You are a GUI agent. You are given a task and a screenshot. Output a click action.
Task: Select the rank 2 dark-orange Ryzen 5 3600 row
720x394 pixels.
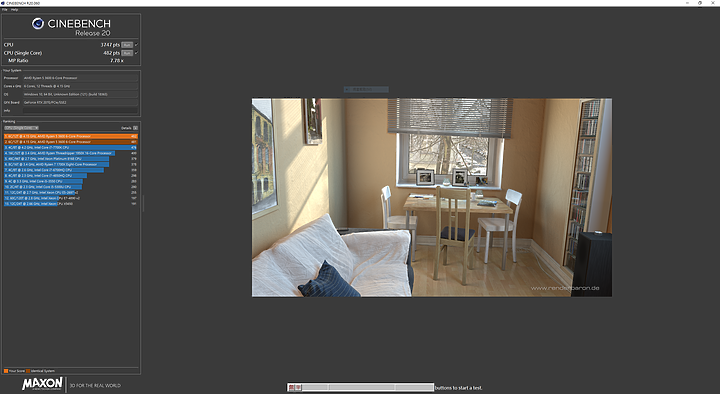[71, 142]
